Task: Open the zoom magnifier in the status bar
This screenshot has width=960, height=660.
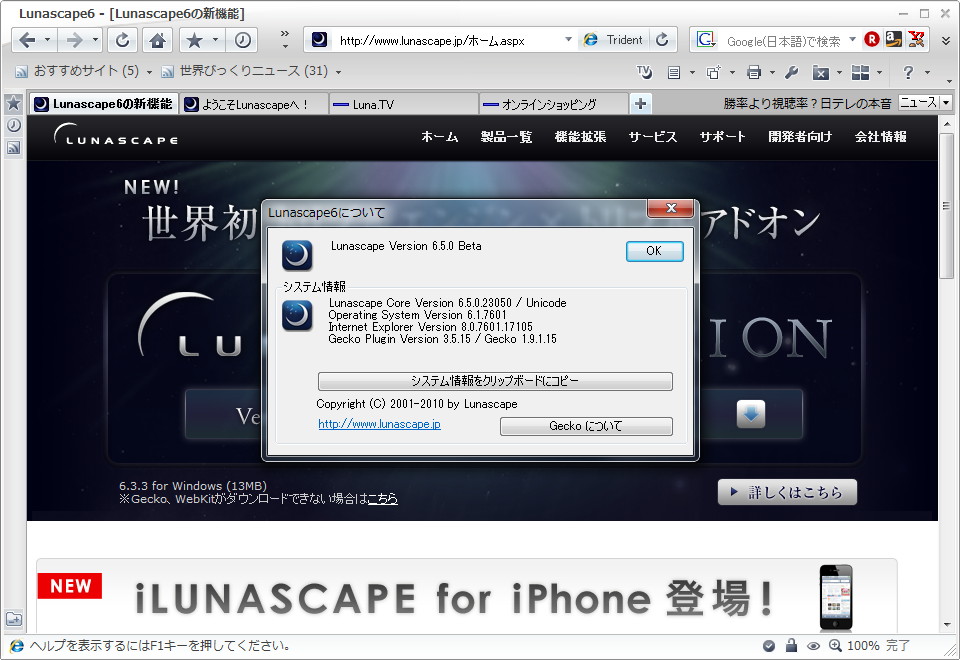Action: pos(835,645)
